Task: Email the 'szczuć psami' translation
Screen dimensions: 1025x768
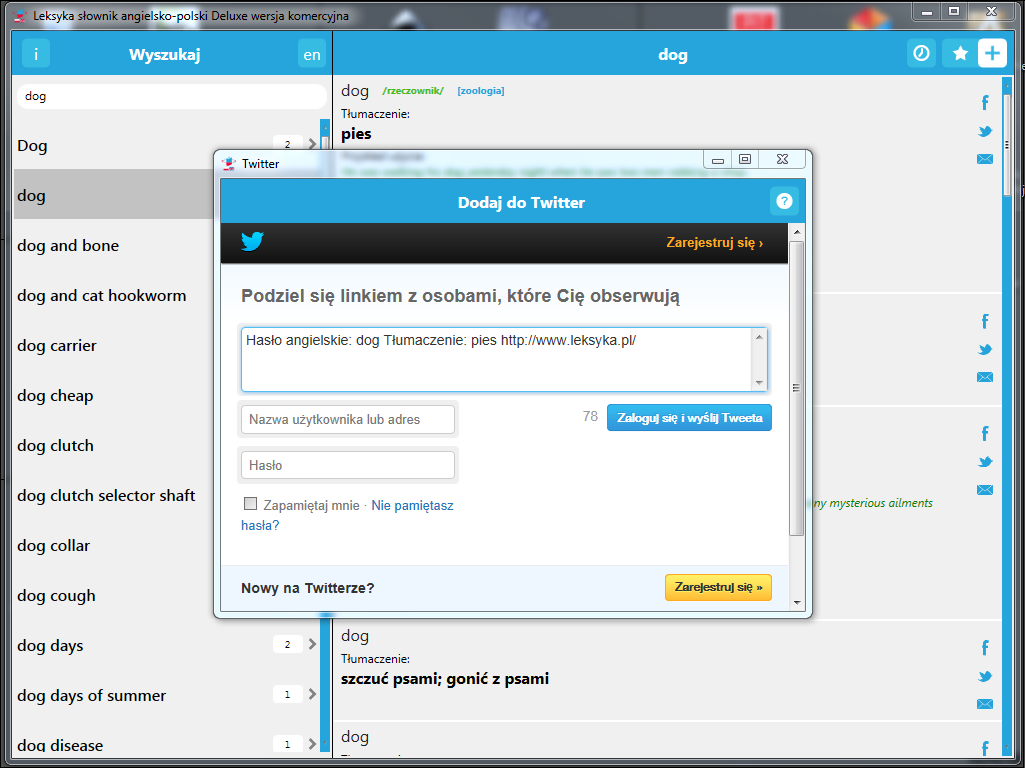Action: pos(984,704)
